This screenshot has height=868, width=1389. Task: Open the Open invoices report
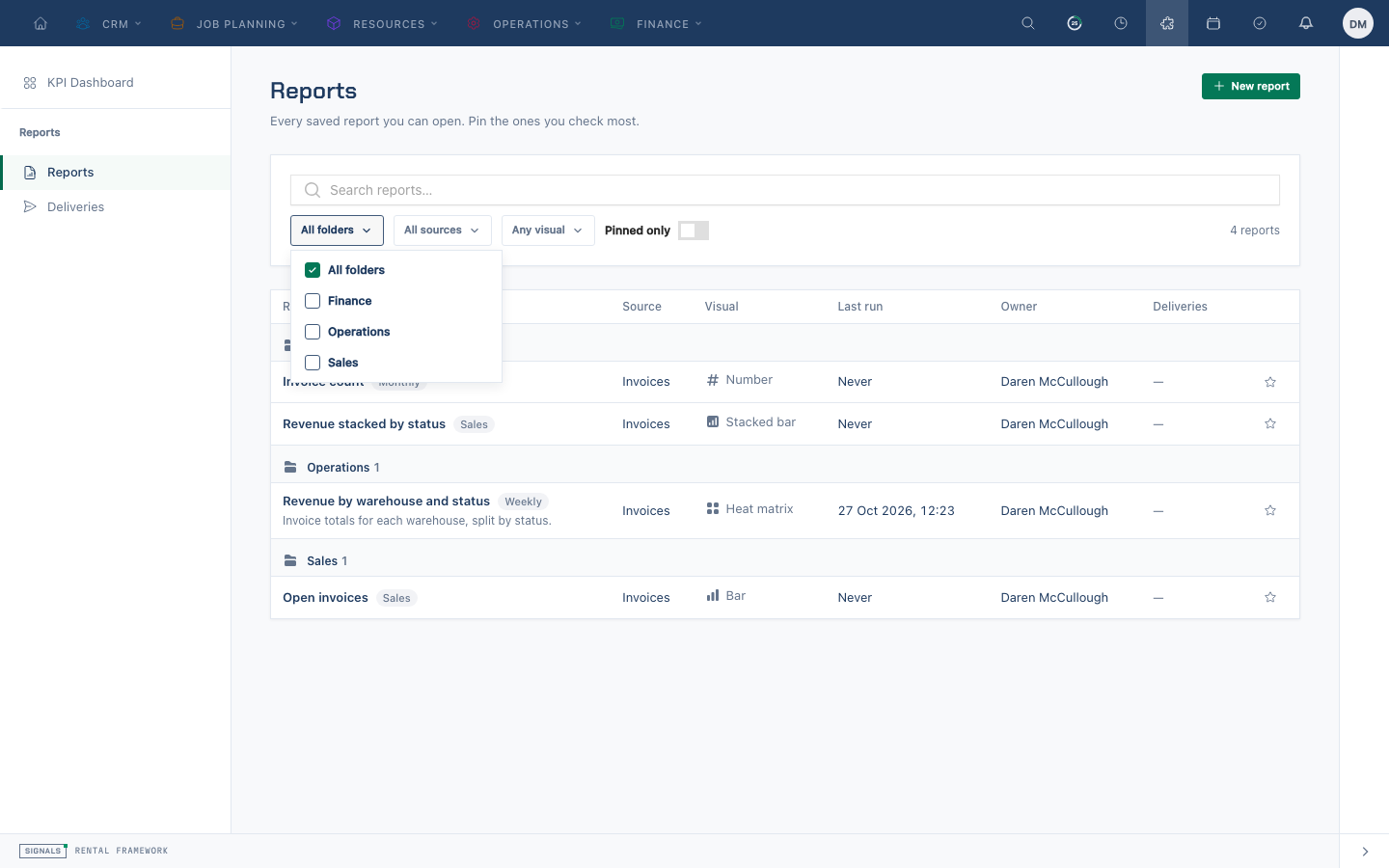tap(325, 597)
